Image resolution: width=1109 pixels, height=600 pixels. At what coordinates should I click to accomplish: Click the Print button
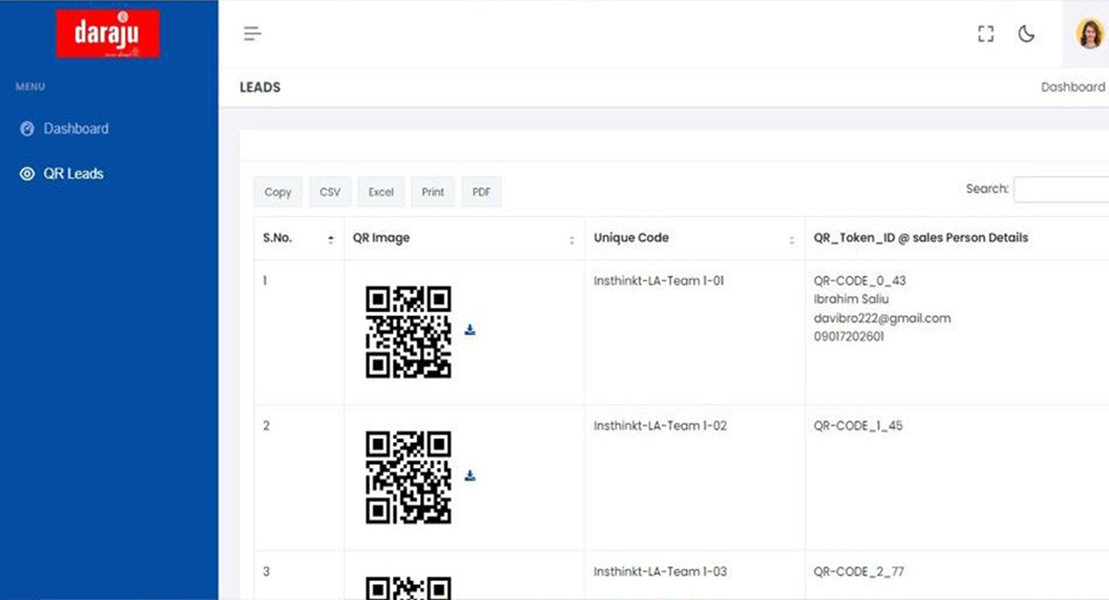point(433,192)
